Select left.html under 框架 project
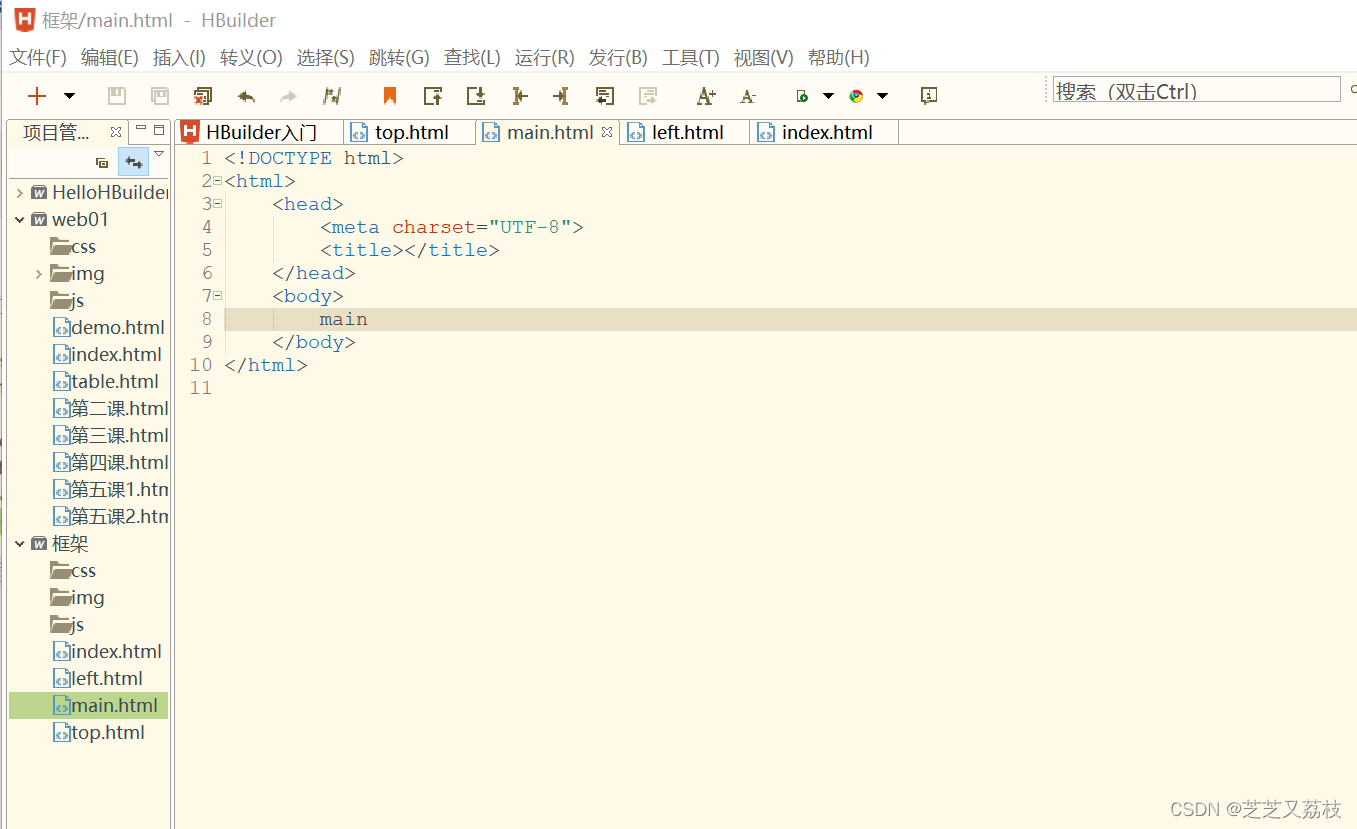 click(x=97, y=679)
